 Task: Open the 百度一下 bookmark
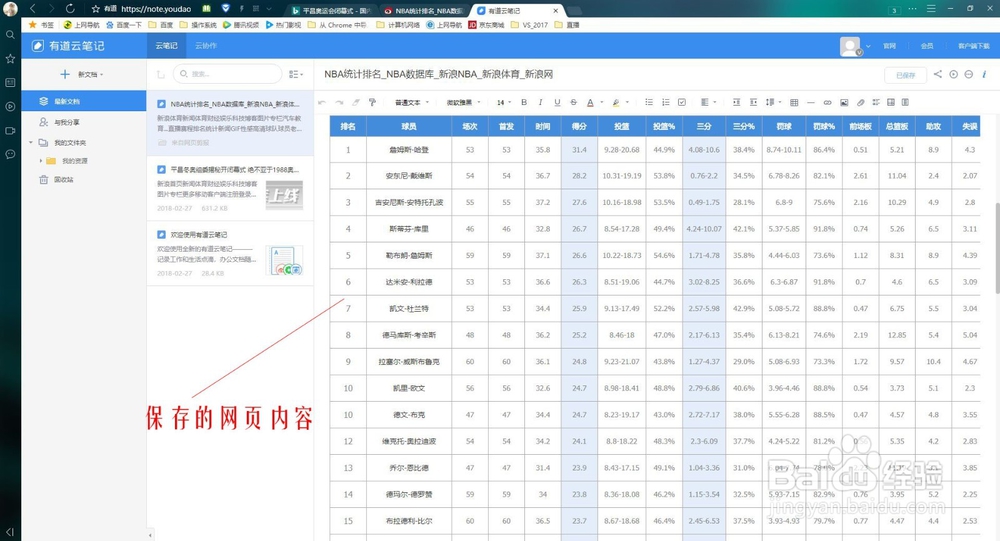(124, 25)
